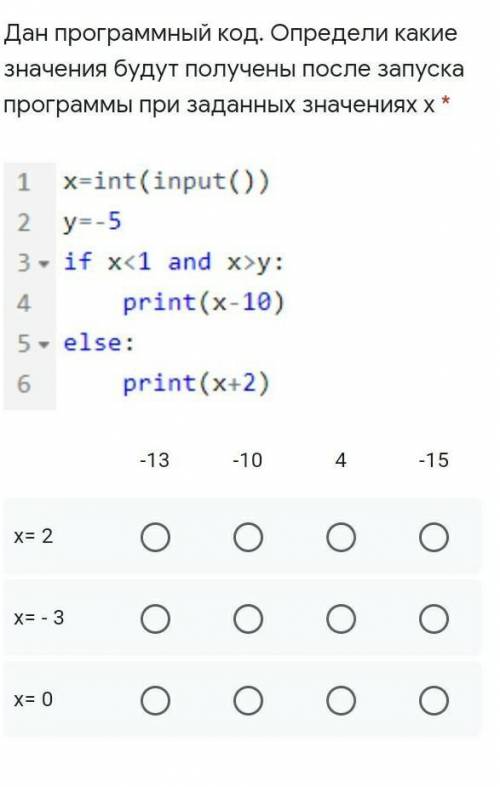Screen dimensions: 500x787
Task: Click the y=-5 code line
Action: pyautogui.click(x=92, y=222)
